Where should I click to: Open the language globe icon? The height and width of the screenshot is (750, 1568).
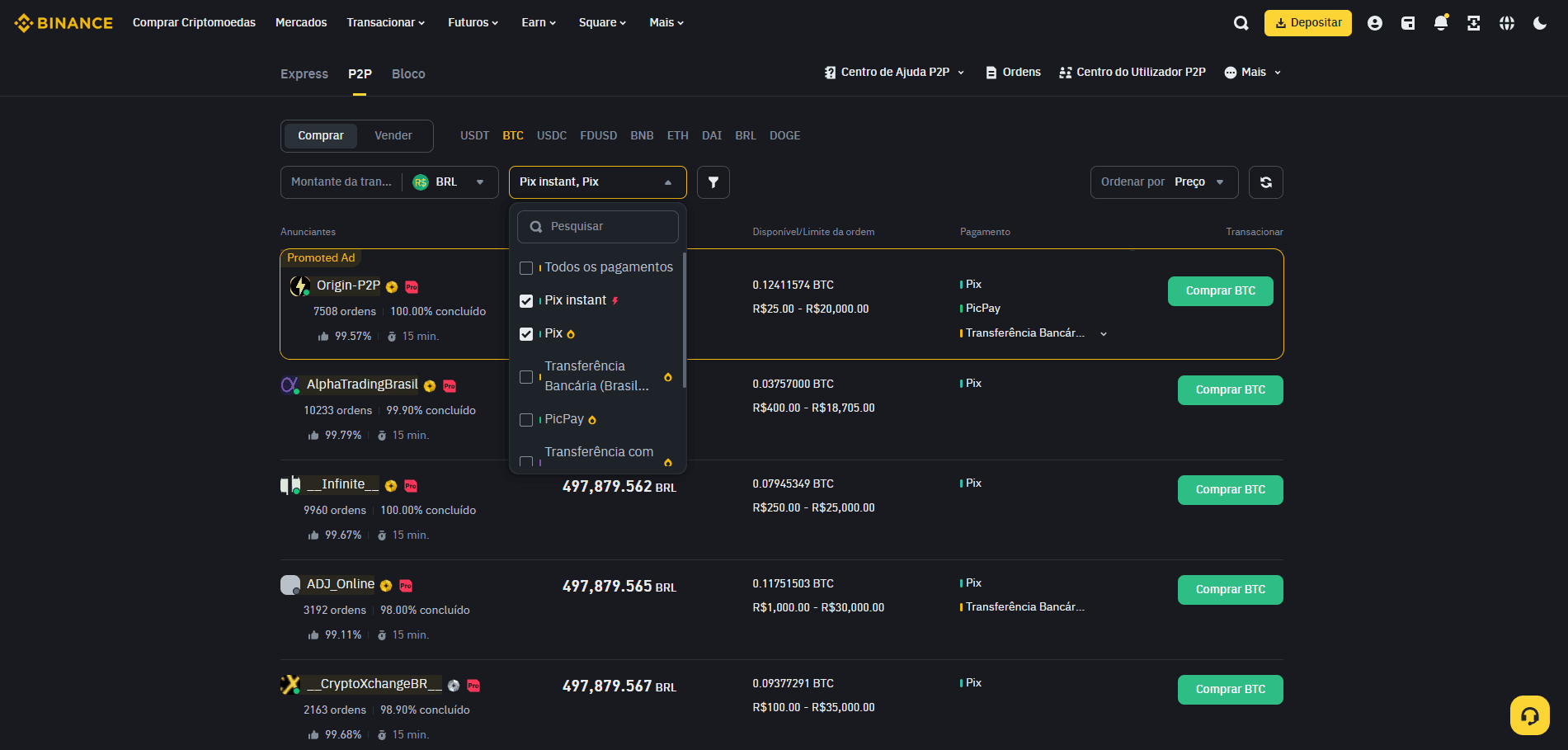point(1507,23)
